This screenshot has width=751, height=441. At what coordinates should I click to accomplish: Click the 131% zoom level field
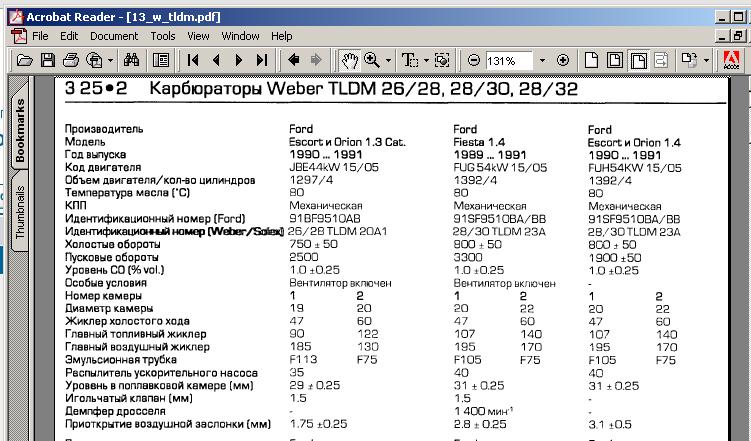[x=509, y=61]
